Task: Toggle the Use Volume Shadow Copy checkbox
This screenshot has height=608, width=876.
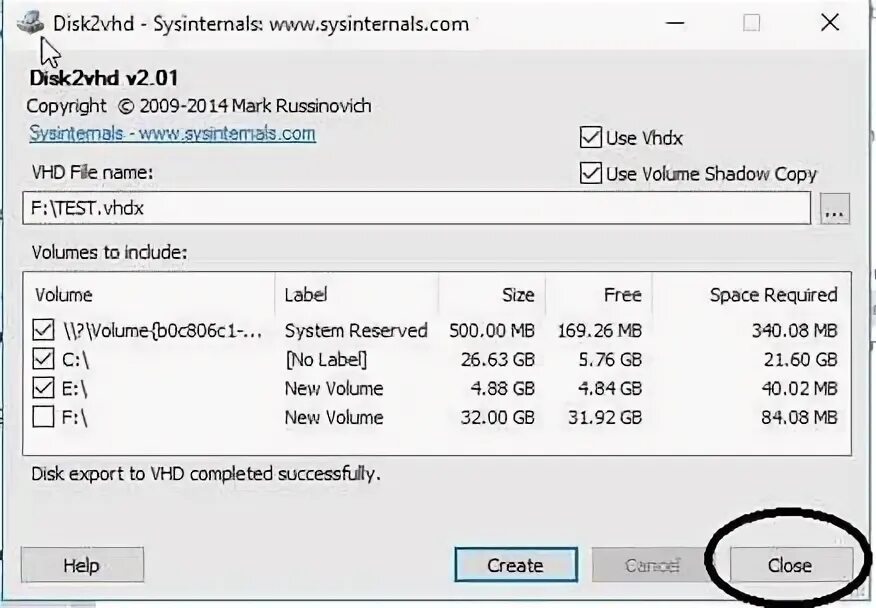Action: pos(591,173)
